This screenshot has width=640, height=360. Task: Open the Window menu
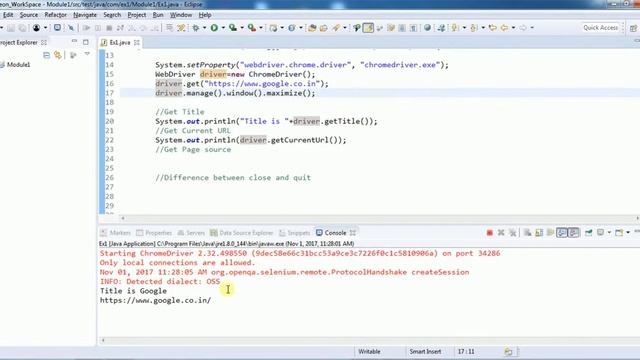click(181, 15)
